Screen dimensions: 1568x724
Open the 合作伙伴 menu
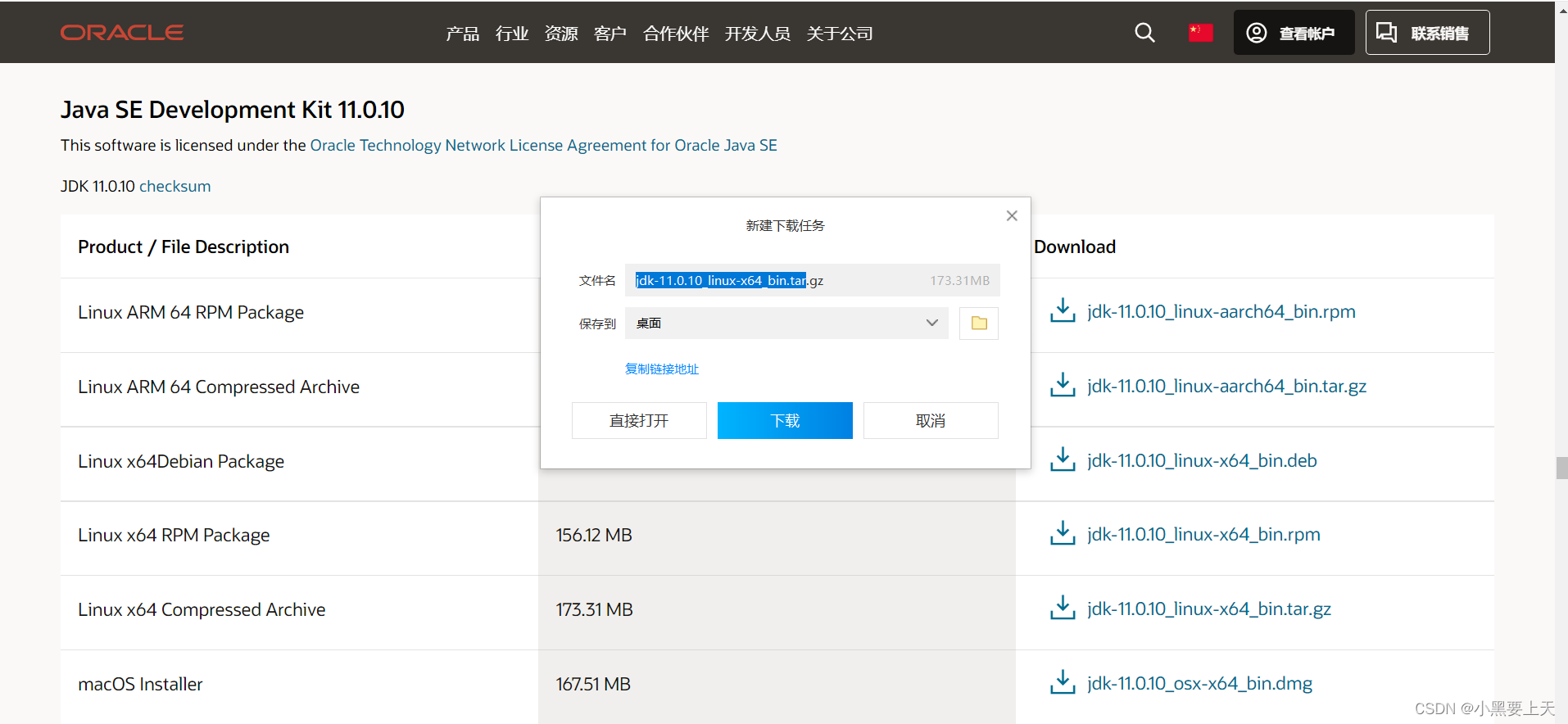(x=676, y=34)
